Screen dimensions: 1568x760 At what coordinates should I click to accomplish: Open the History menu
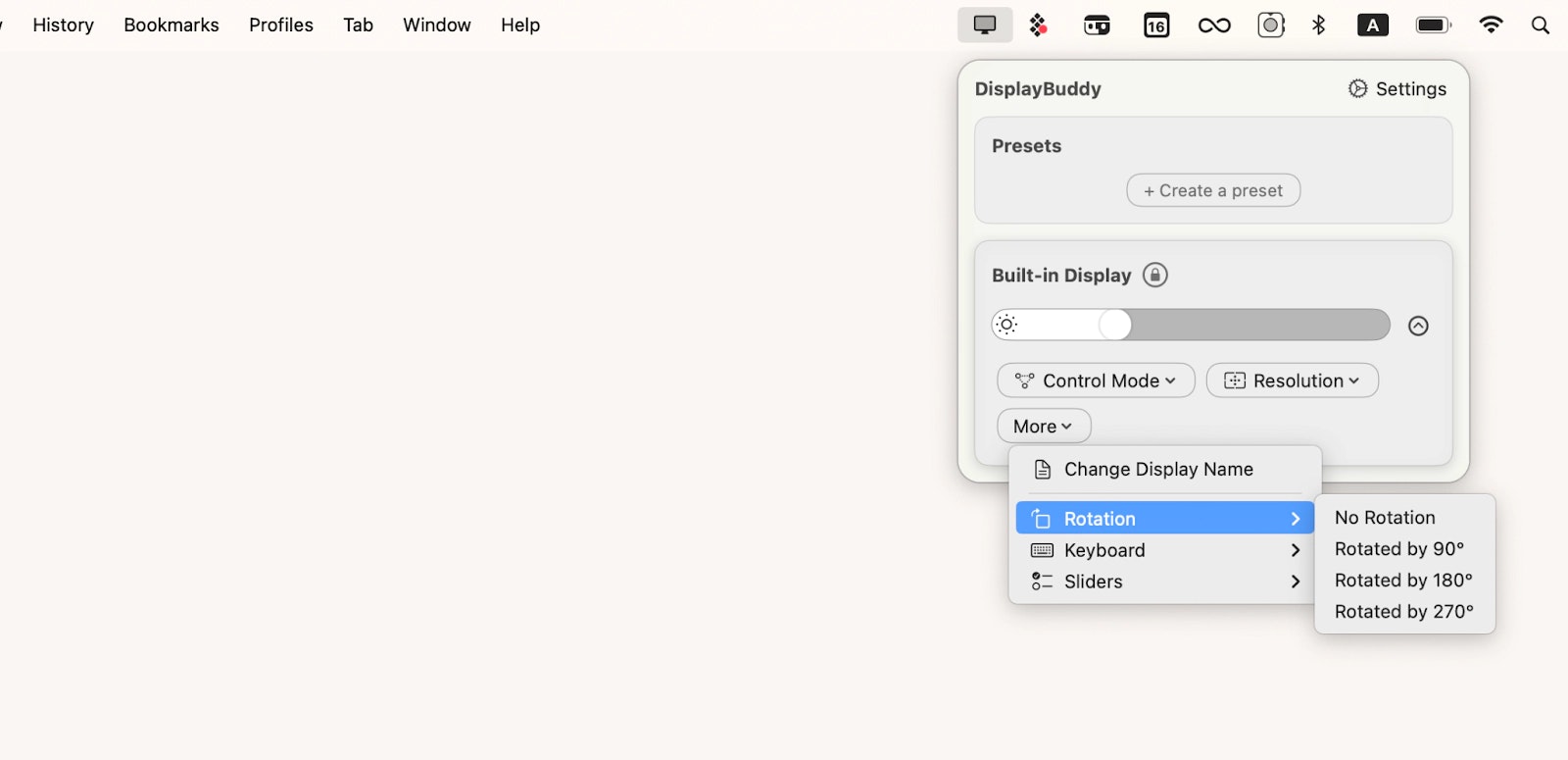(x=64, y=25)
